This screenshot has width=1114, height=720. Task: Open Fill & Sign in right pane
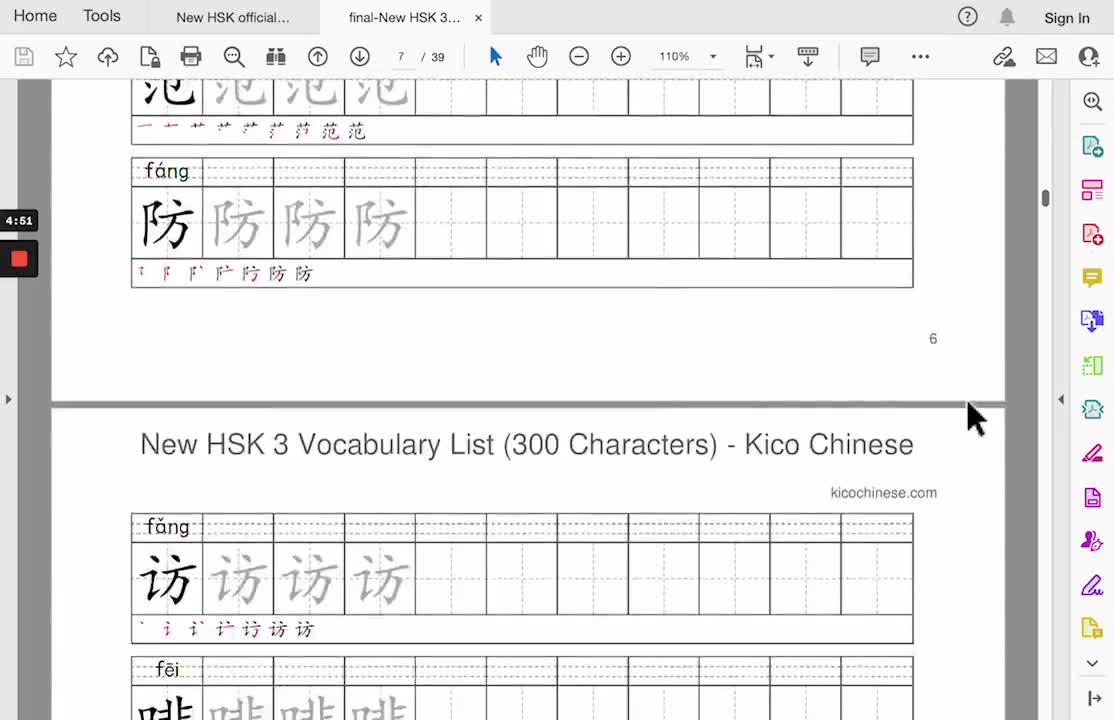[1092, 585]
